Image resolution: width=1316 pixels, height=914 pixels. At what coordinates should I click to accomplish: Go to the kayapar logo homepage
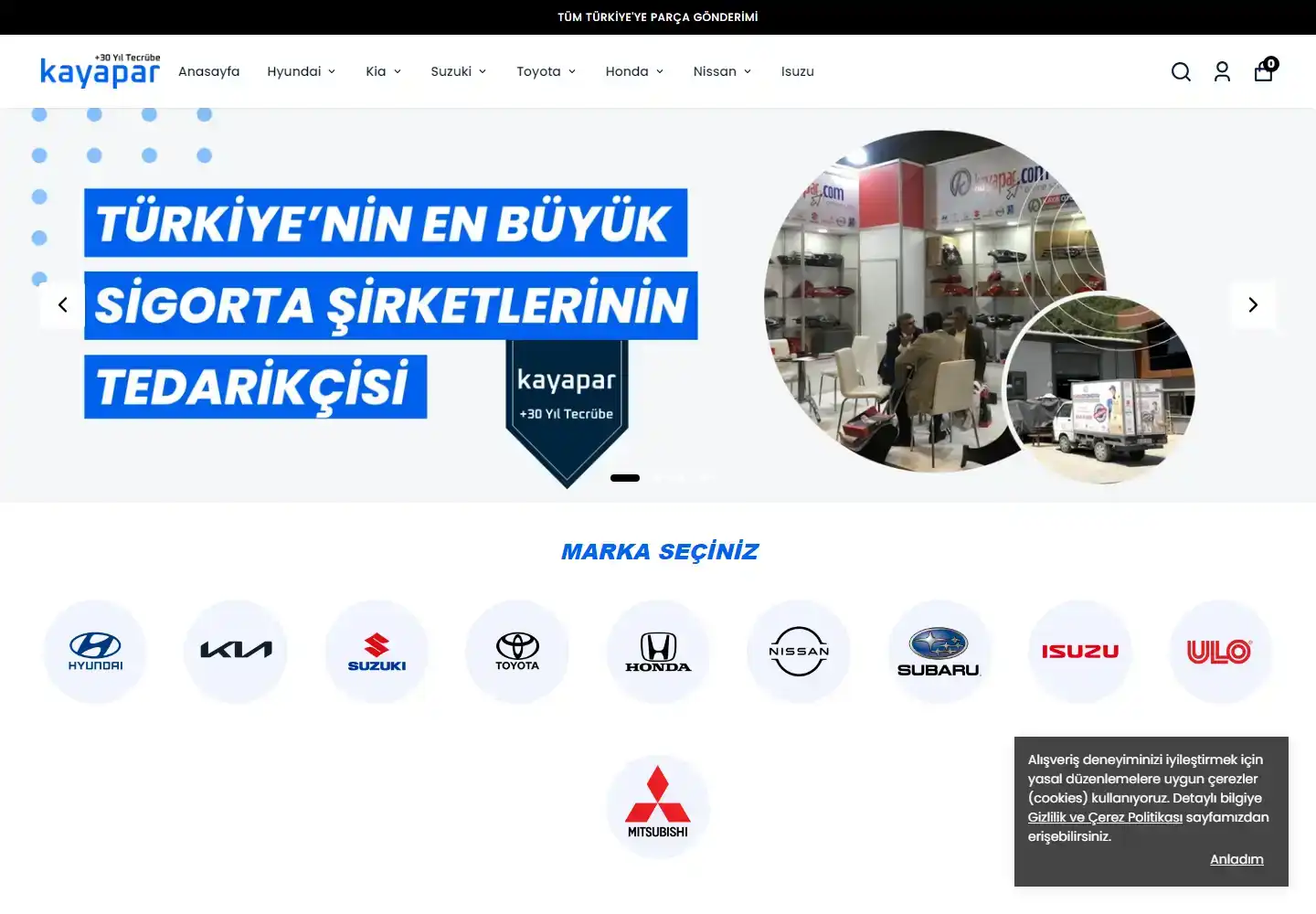pyautogui.click(x=100, y=70)
